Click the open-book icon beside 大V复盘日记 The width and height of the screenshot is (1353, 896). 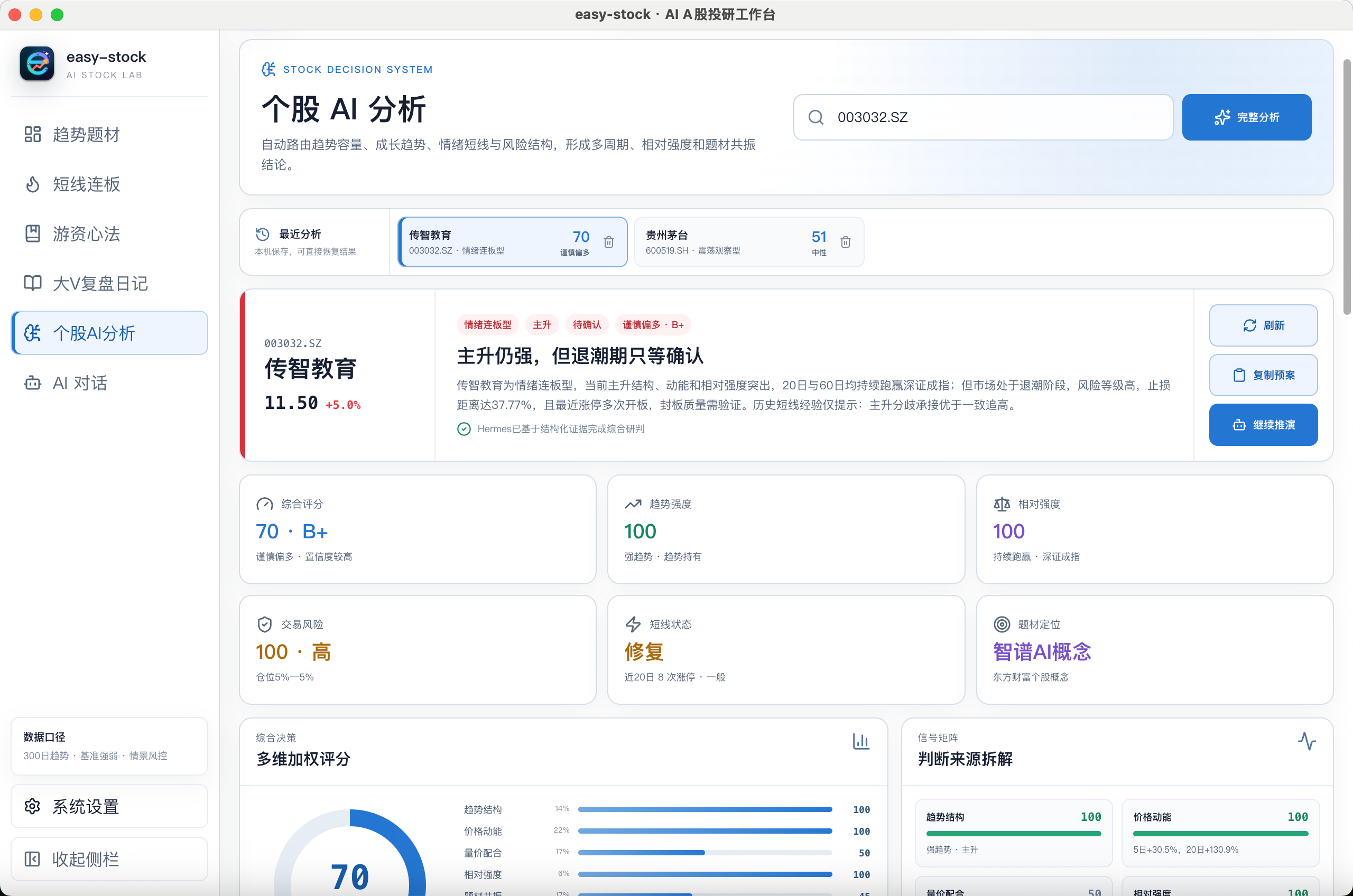(33, 283)
